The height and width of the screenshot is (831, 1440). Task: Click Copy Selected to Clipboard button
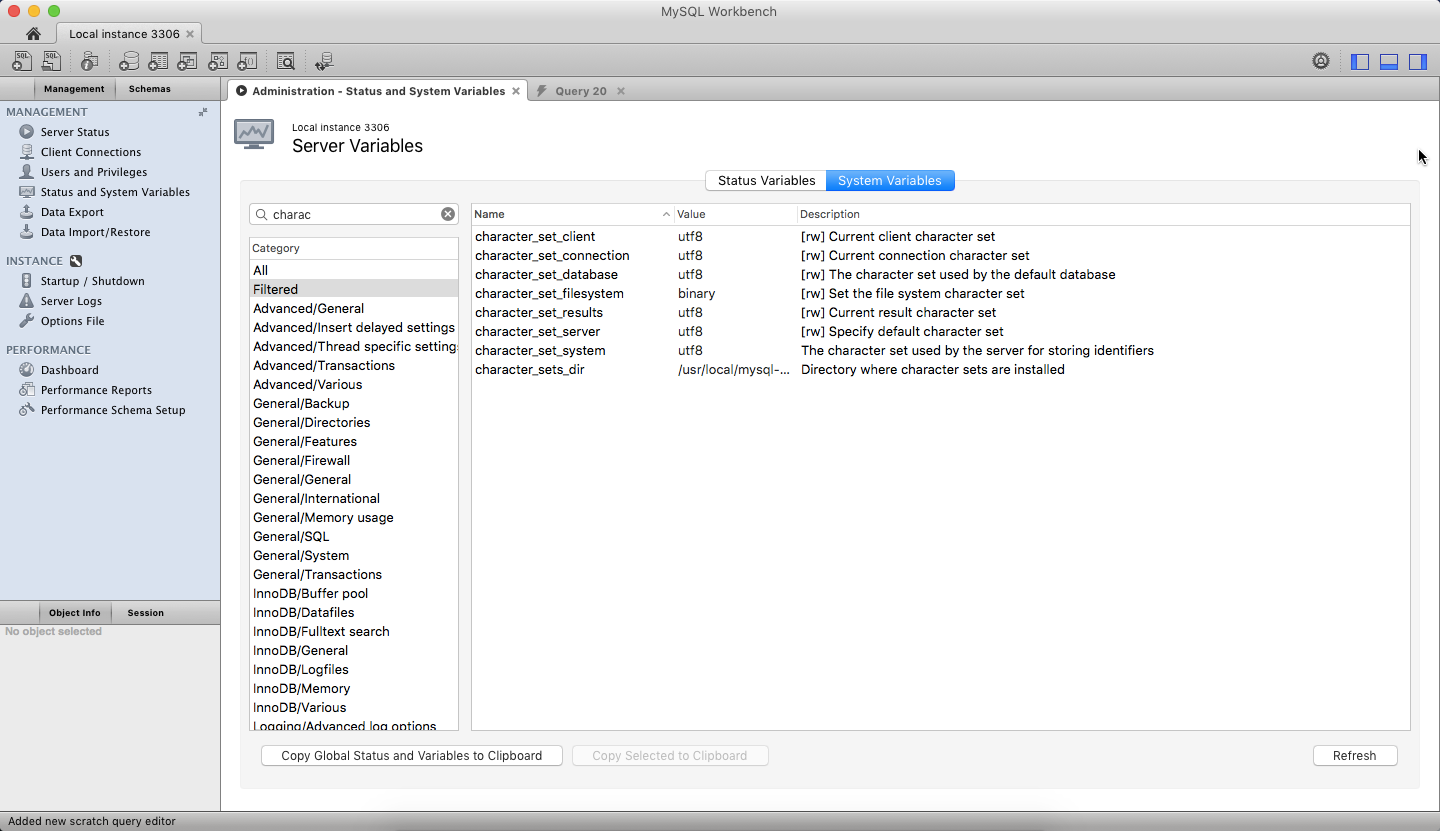point(670,756)
